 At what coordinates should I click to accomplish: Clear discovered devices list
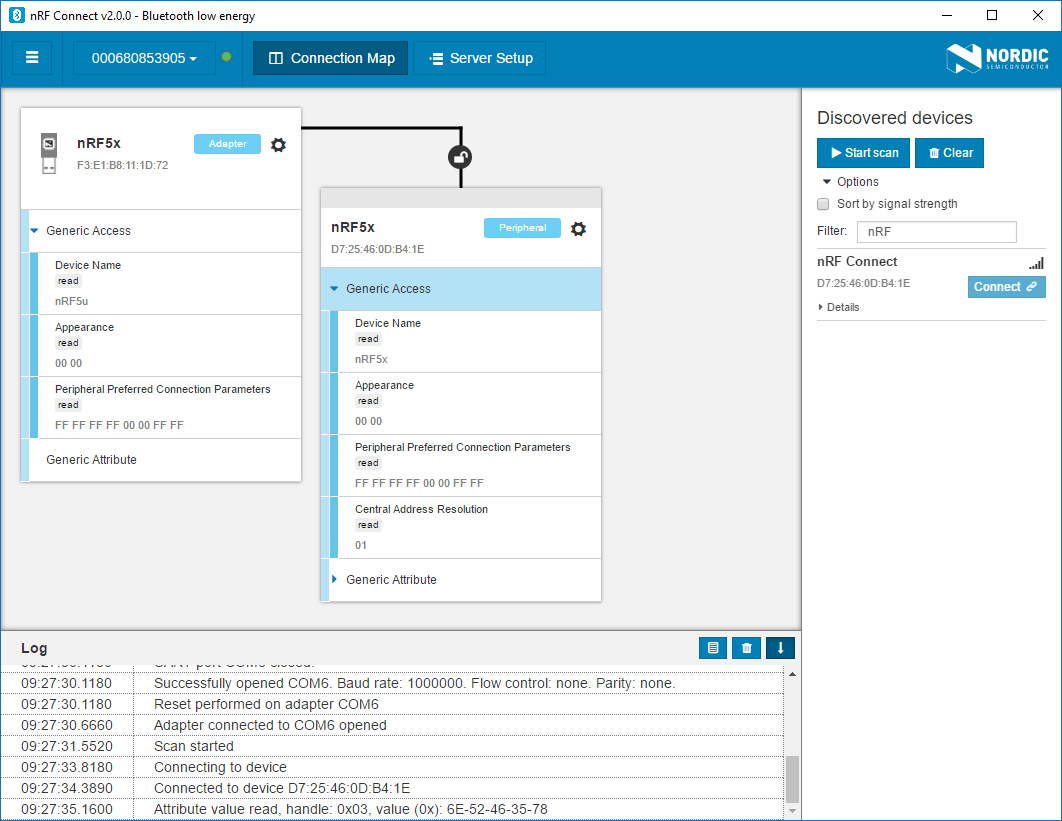coord(950,153)
